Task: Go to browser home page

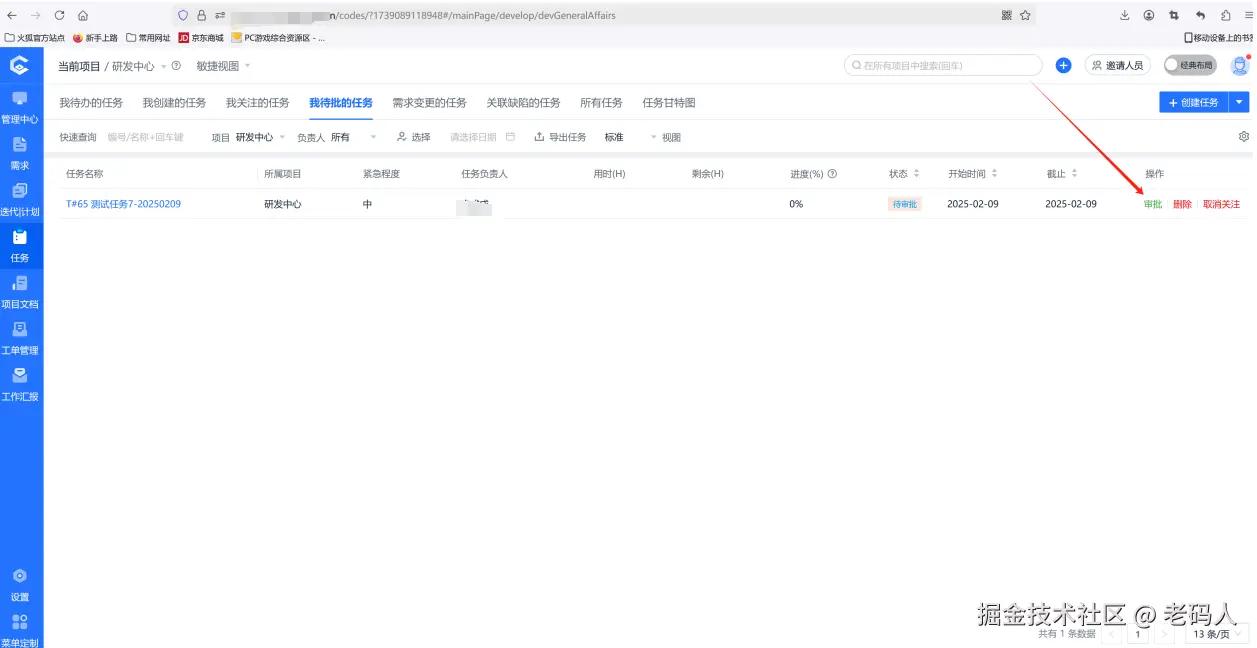Action: pos(83,15)
